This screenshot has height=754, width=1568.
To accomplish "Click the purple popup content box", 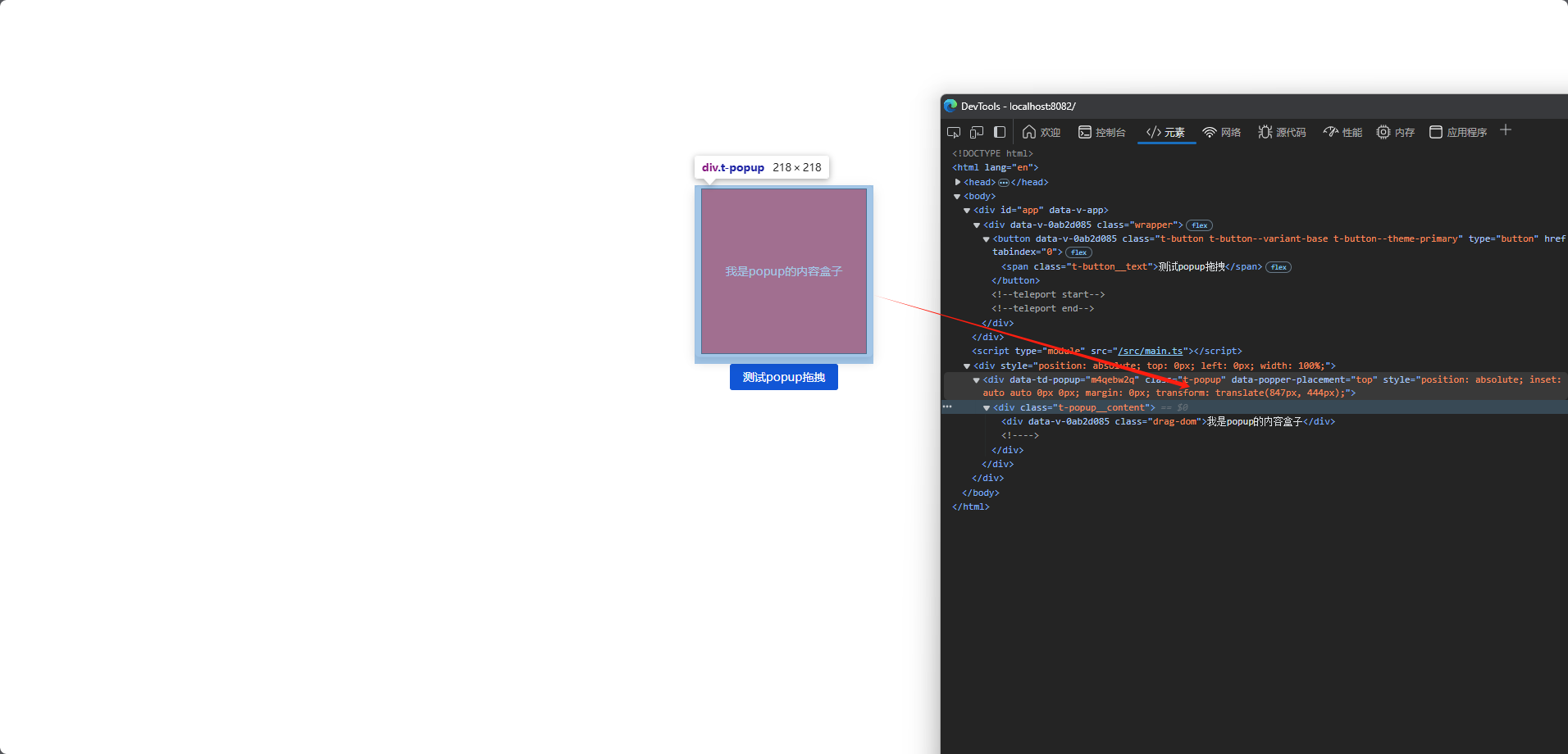I will (784, 271).
